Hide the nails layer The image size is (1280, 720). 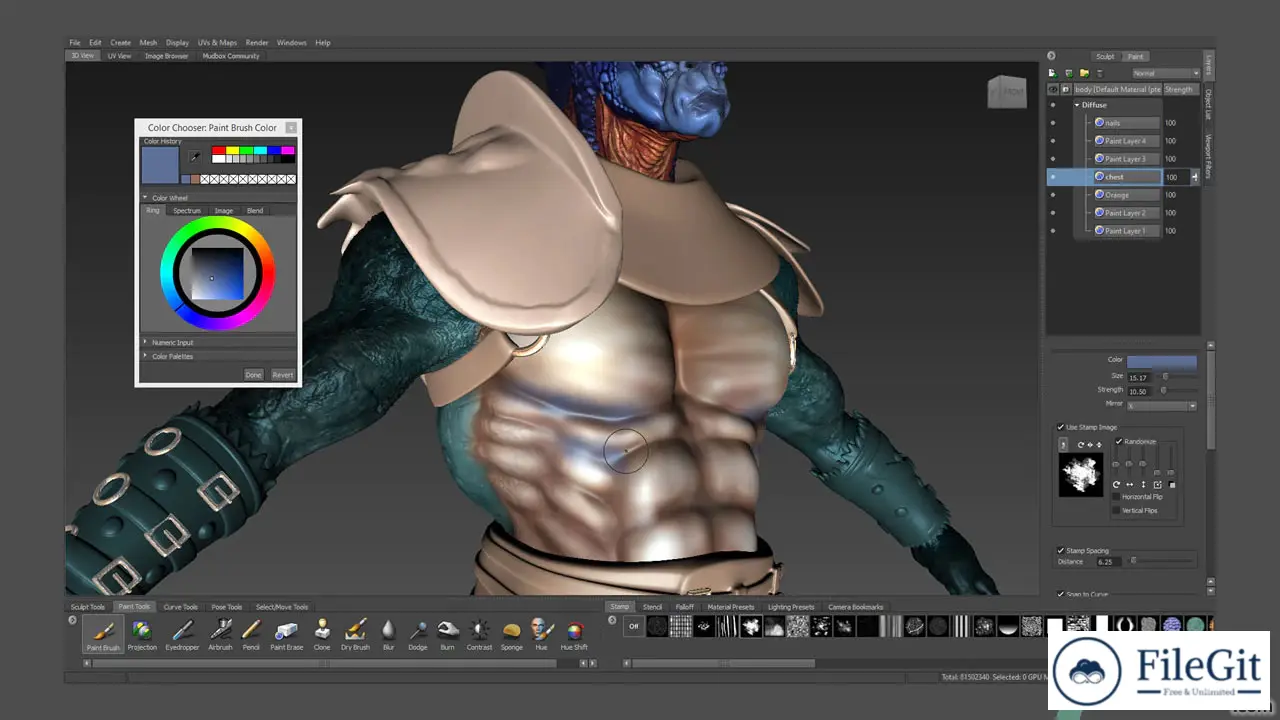[x=1052, y=123]
